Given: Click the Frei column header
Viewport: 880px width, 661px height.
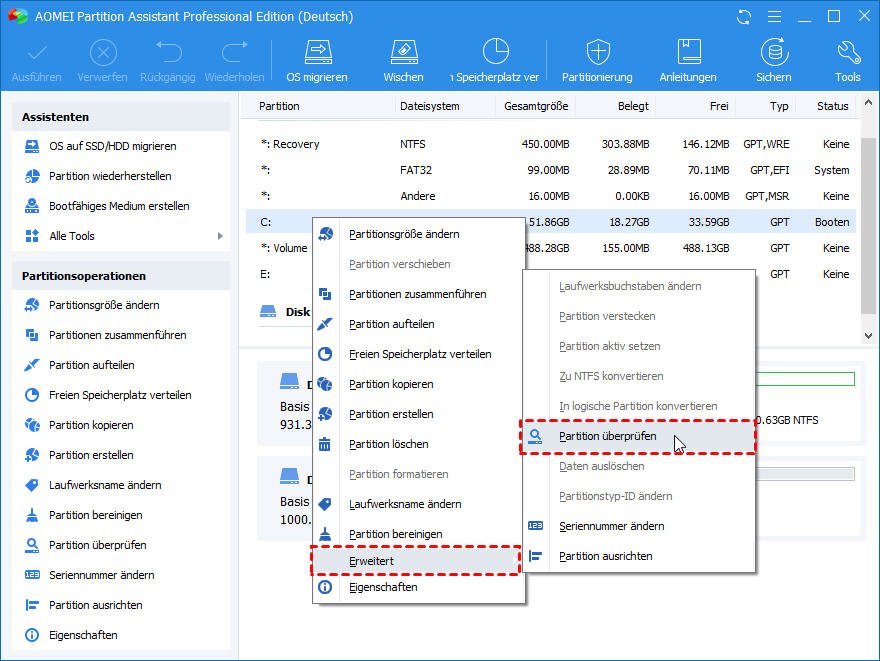Looking at the screenshot, I should [719, 106].
